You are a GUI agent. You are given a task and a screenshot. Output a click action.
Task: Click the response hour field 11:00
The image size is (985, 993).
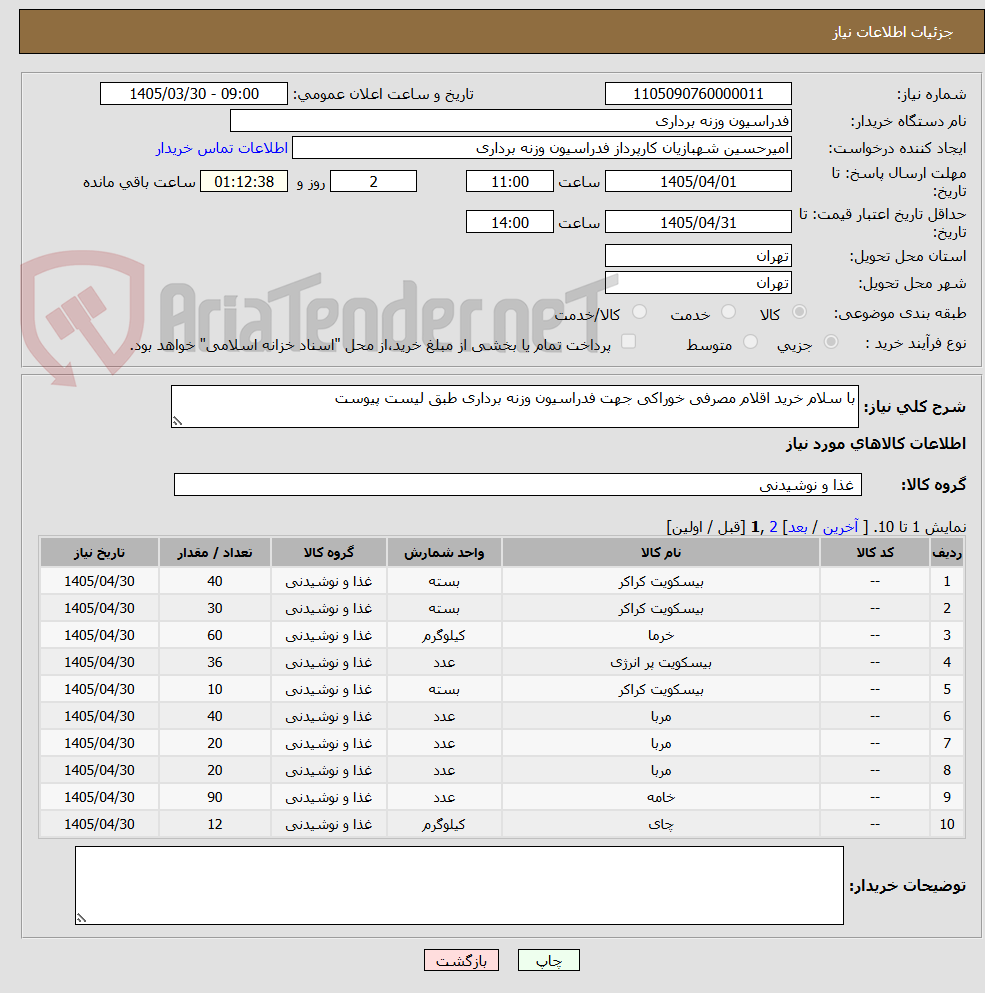pos(510,182)
